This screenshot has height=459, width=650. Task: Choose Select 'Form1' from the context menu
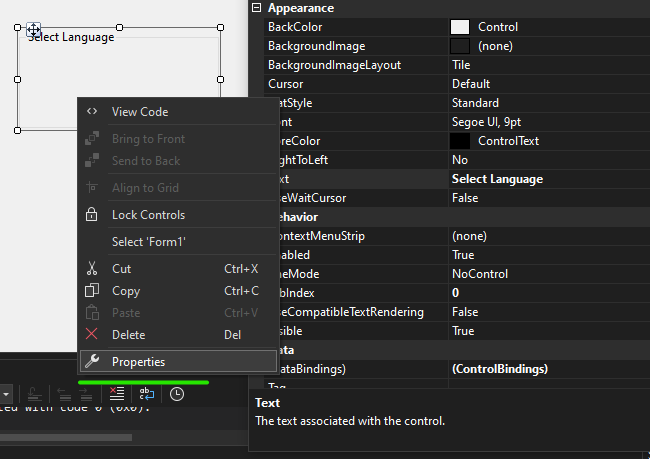pos(148,242)
